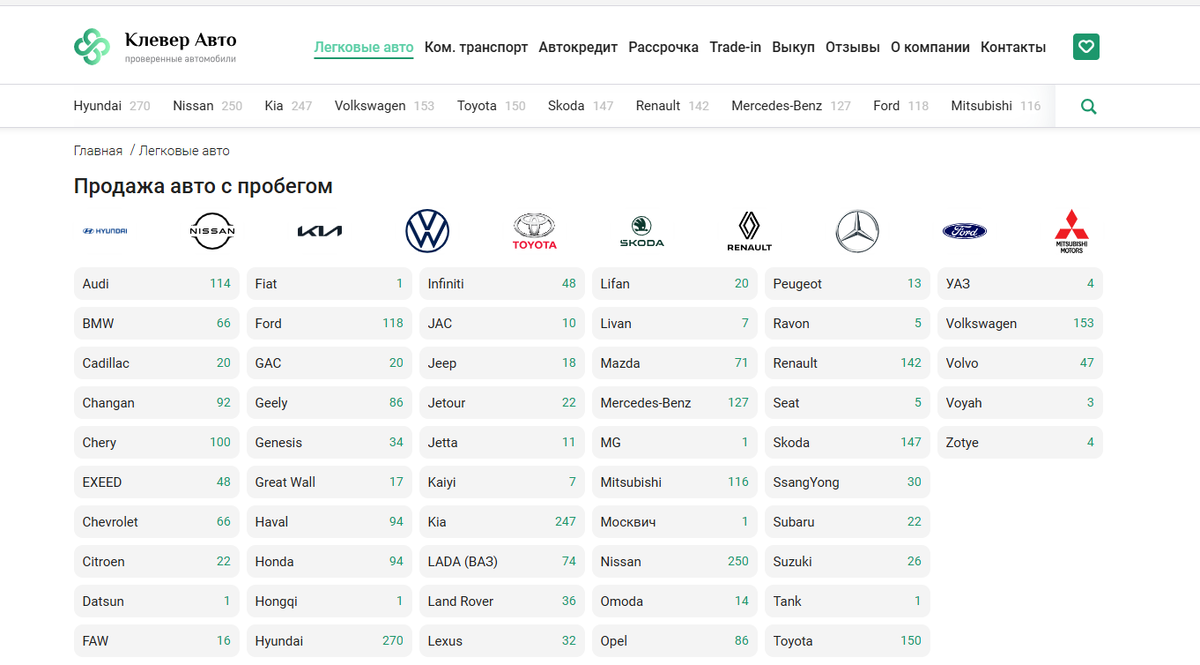Choose the SsangYong brand tile
Image resolution: width=1200 pixels, height=665 pixels.
pyautogui.click(x=847, y=482)
